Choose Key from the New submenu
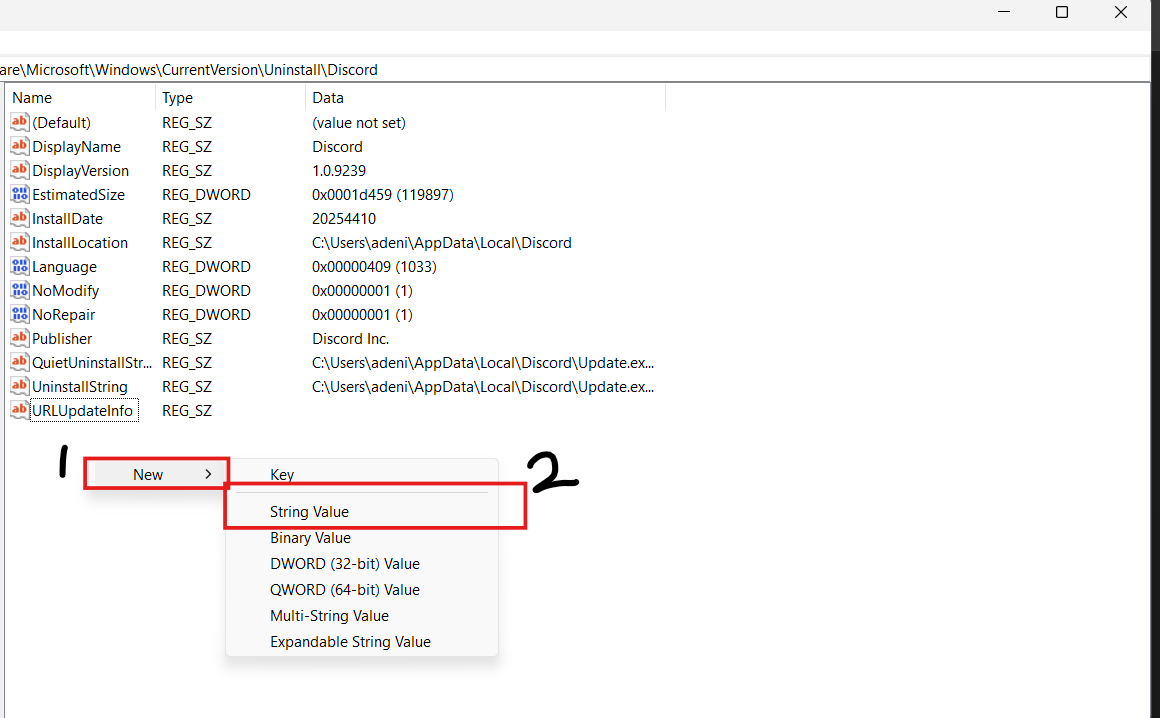This screenshot has height=718, width=1160. (282, 475)
